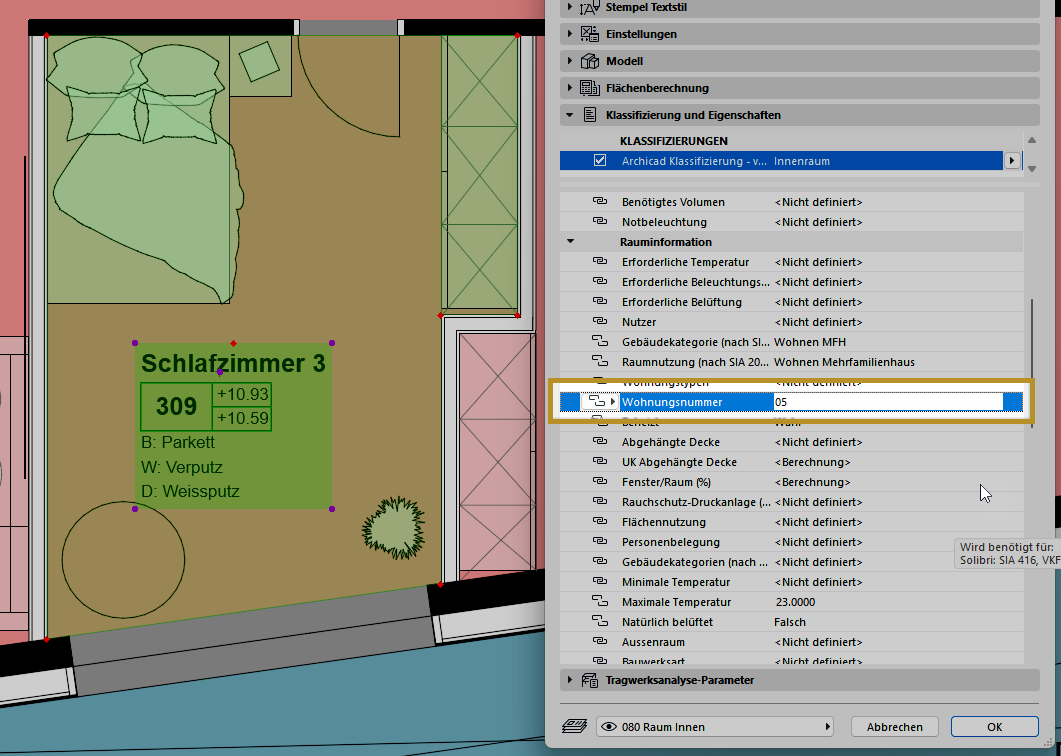The height and width of the screenshot is (756, 1061).
Task: Click the layer icon left of layer dropdown
Action: click(x=574, y=727)
